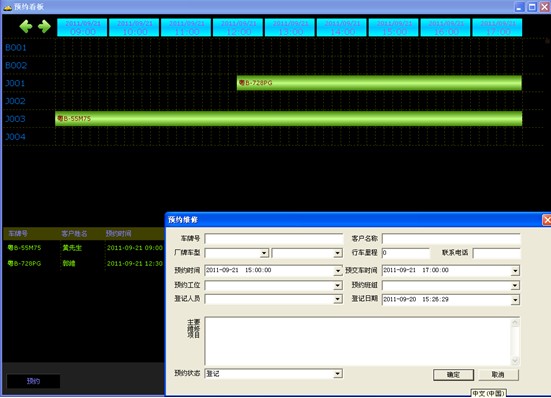Click the text area scrollbar down arrow
The height and width of the screenshot is (398, 551).
515,360
